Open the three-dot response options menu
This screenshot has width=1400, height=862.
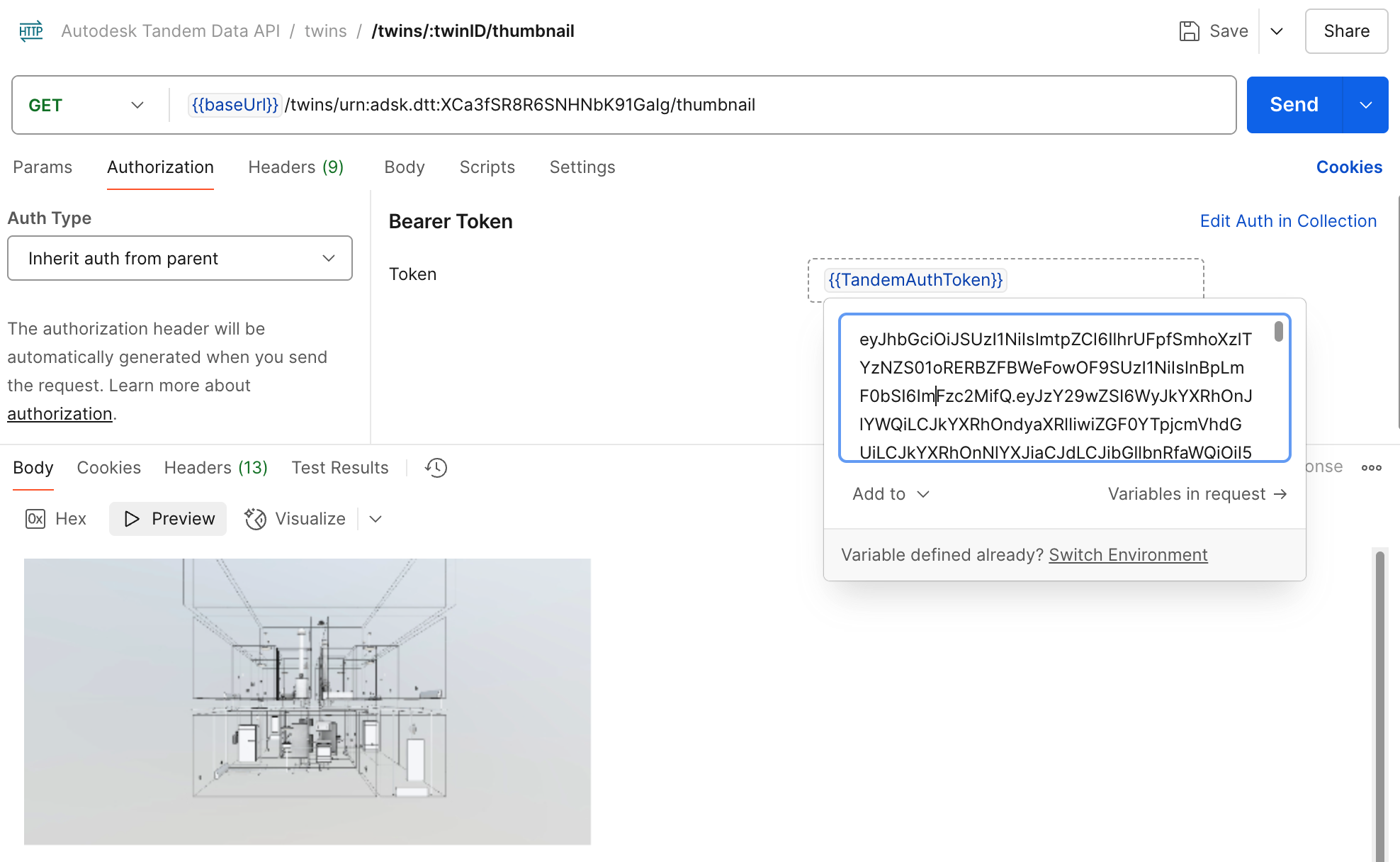point(1371,468)
